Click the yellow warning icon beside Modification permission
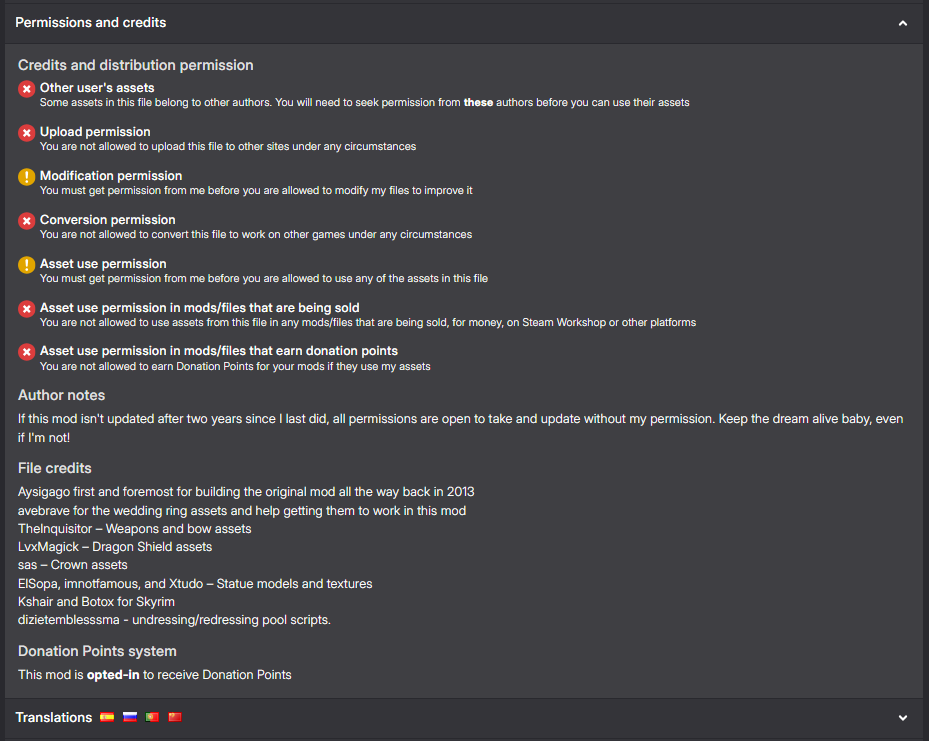The width and height of the screenshot is (929, 741). tap(27, 177)
